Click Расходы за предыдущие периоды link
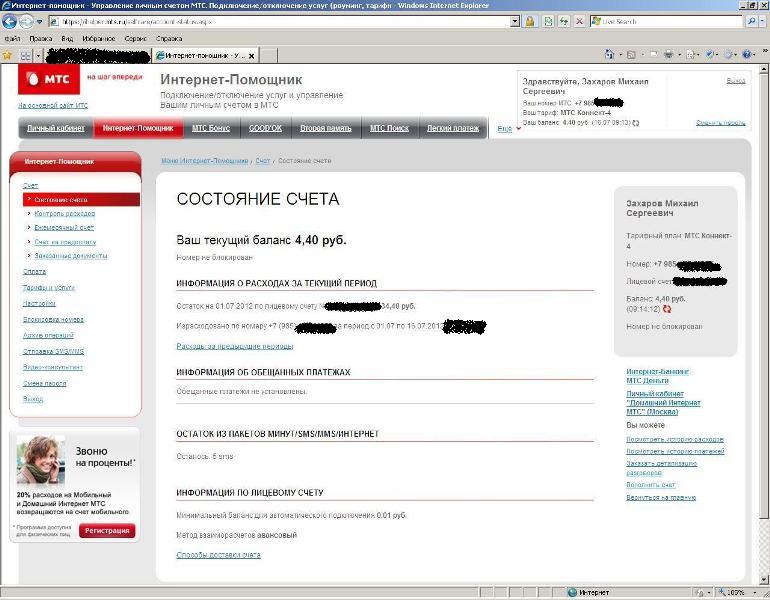770x600 pixels. 235,346
